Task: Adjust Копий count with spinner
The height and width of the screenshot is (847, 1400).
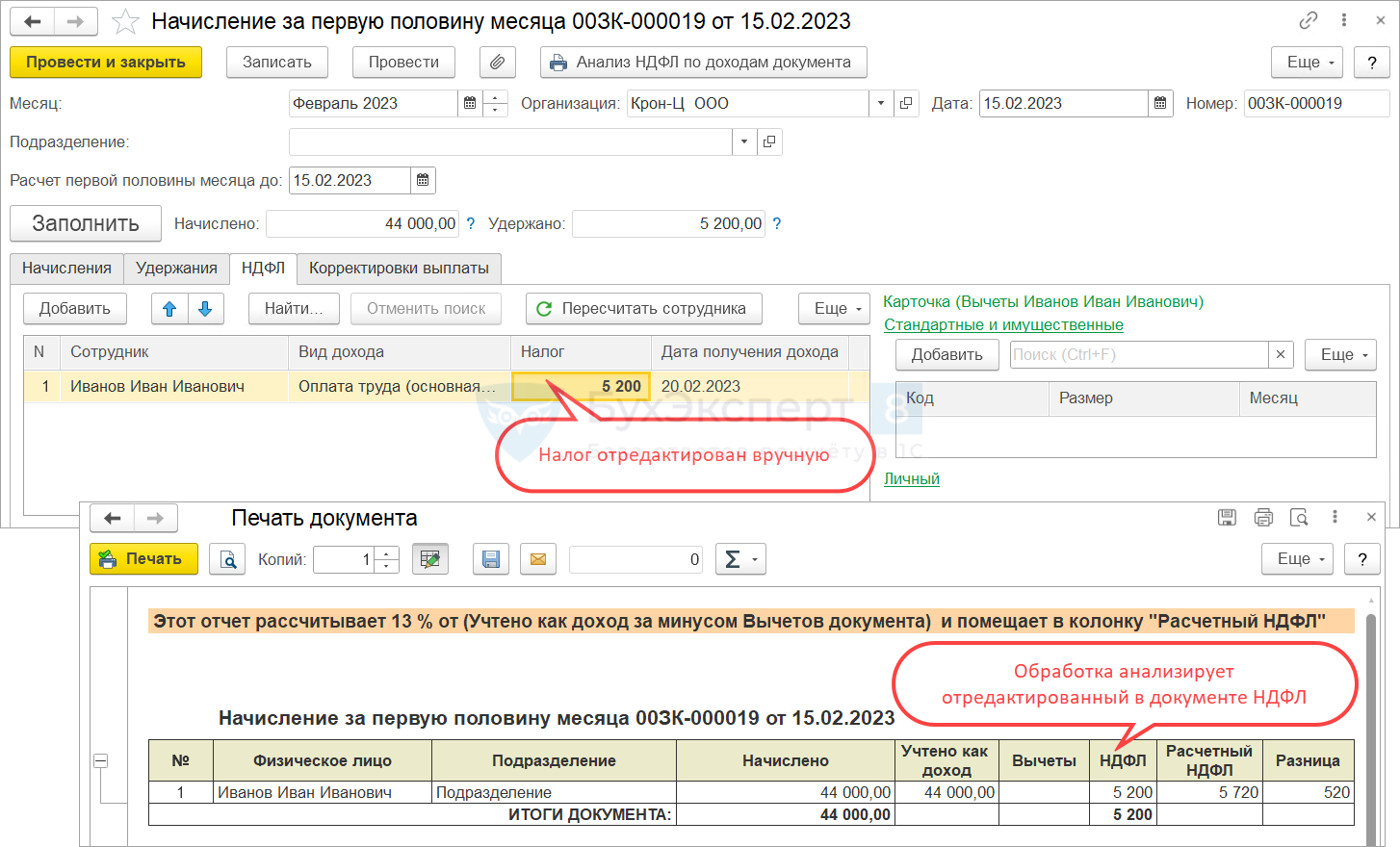Action: [x=386, y=559]
